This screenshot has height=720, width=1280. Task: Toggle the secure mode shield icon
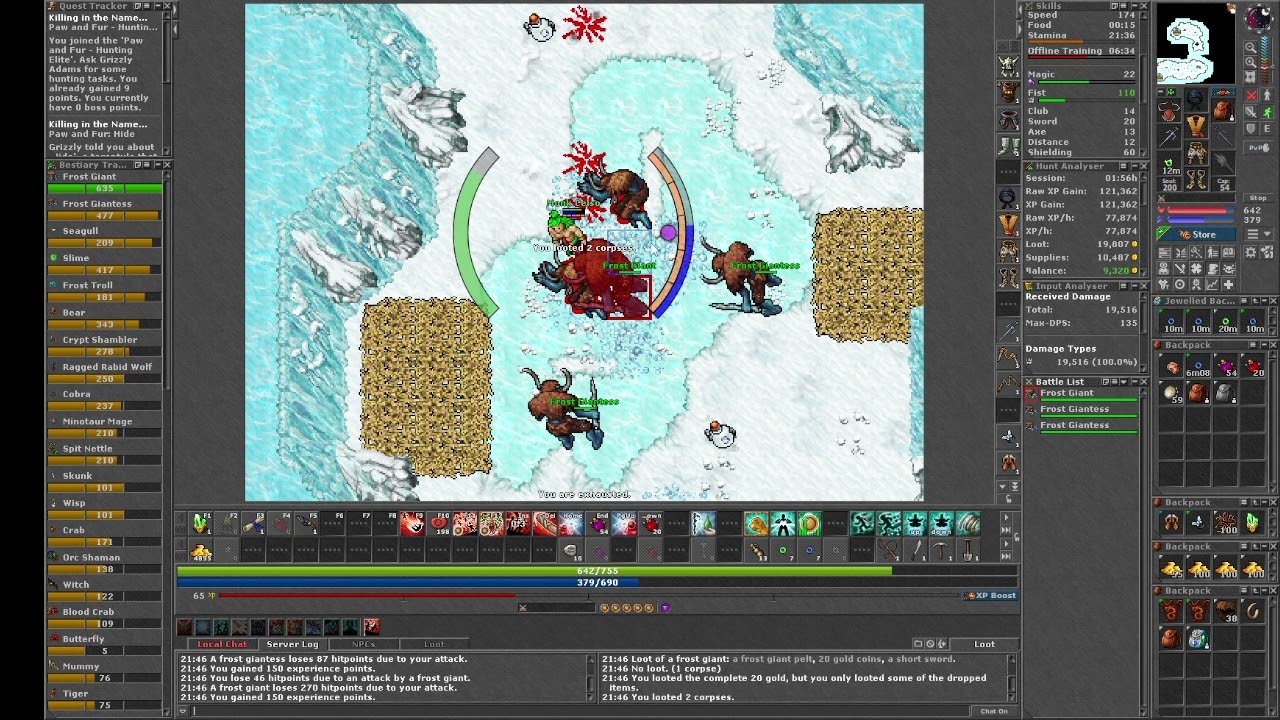pos(1251,128)
